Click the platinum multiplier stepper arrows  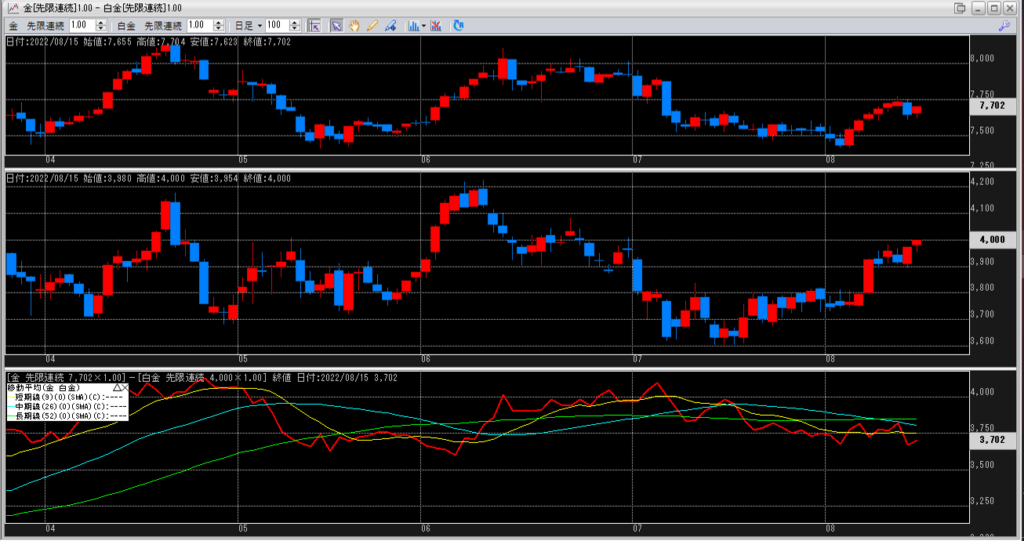(219, 24)
